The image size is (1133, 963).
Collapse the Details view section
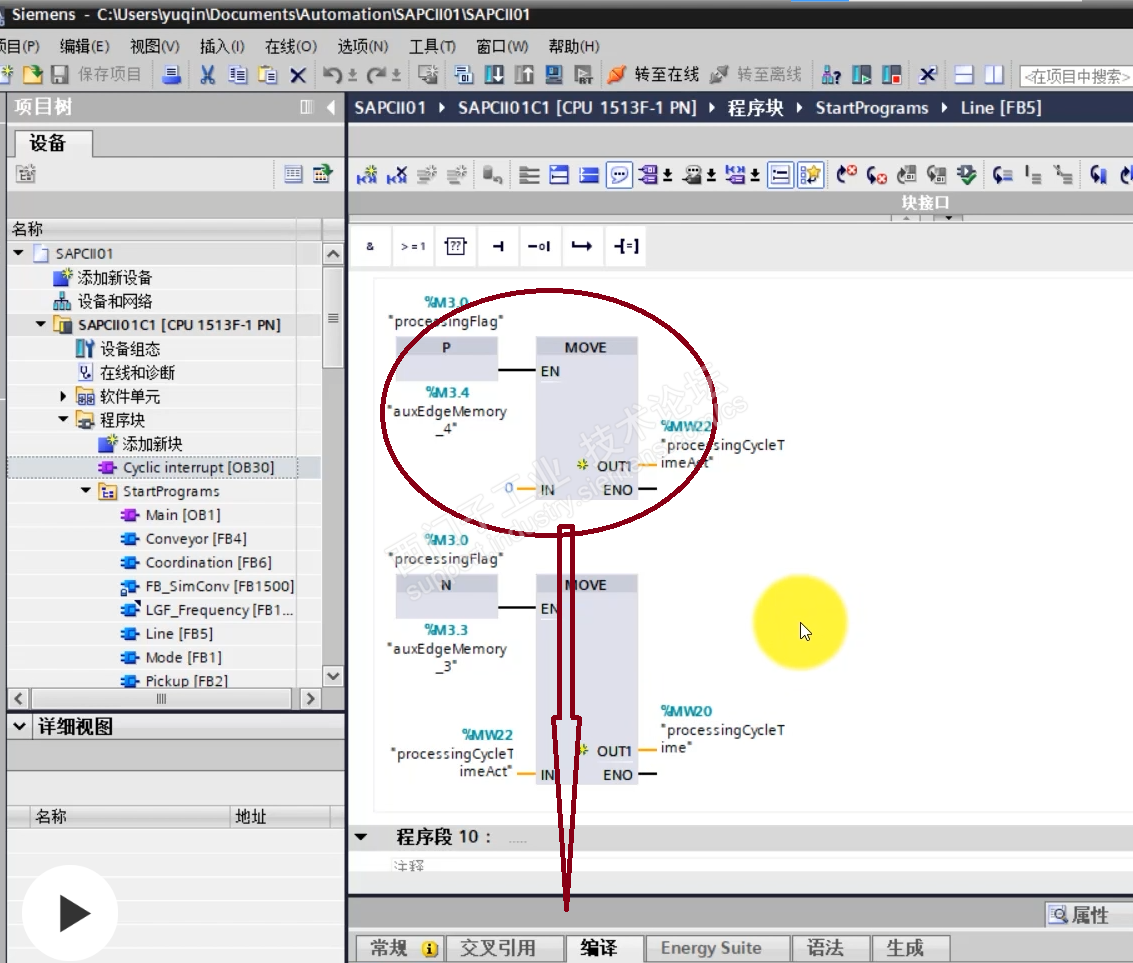click(x=20, y=727)
